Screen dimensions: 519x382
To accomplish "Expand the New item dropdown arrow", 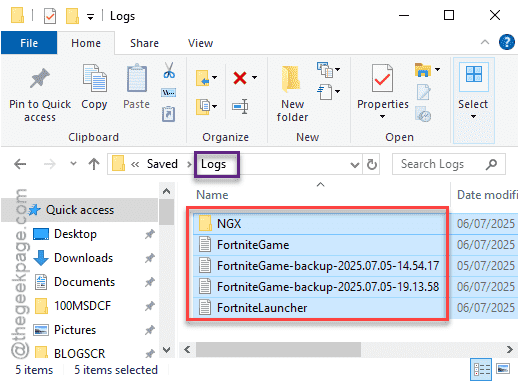I will tap(338, 69).
